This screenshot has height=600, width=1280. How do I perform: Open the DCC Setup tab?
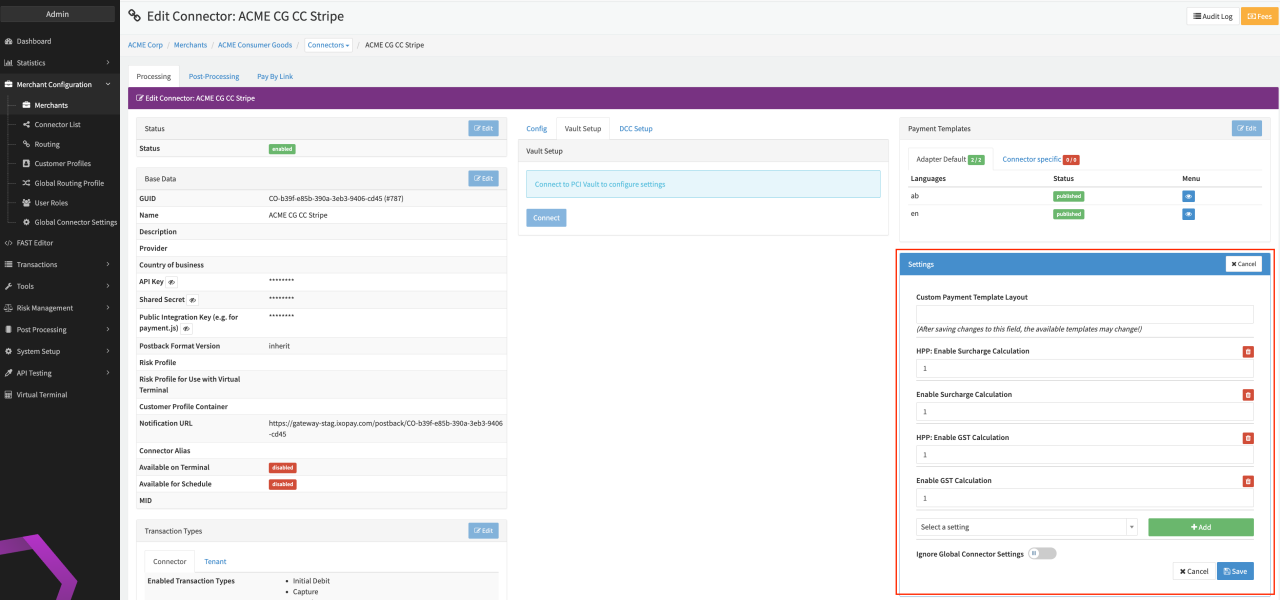point(635,129)
